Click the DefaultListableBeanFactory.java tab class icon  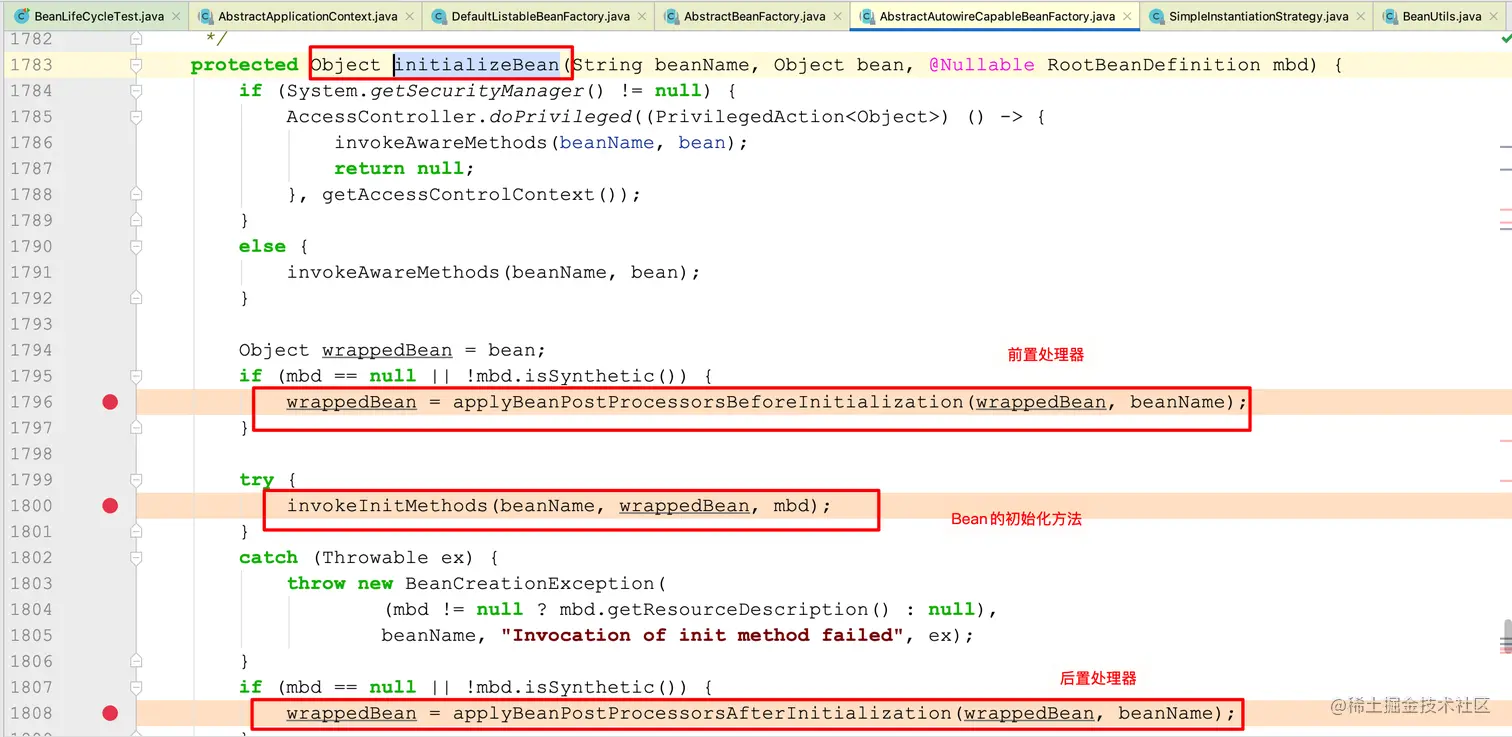coord(439,16)
